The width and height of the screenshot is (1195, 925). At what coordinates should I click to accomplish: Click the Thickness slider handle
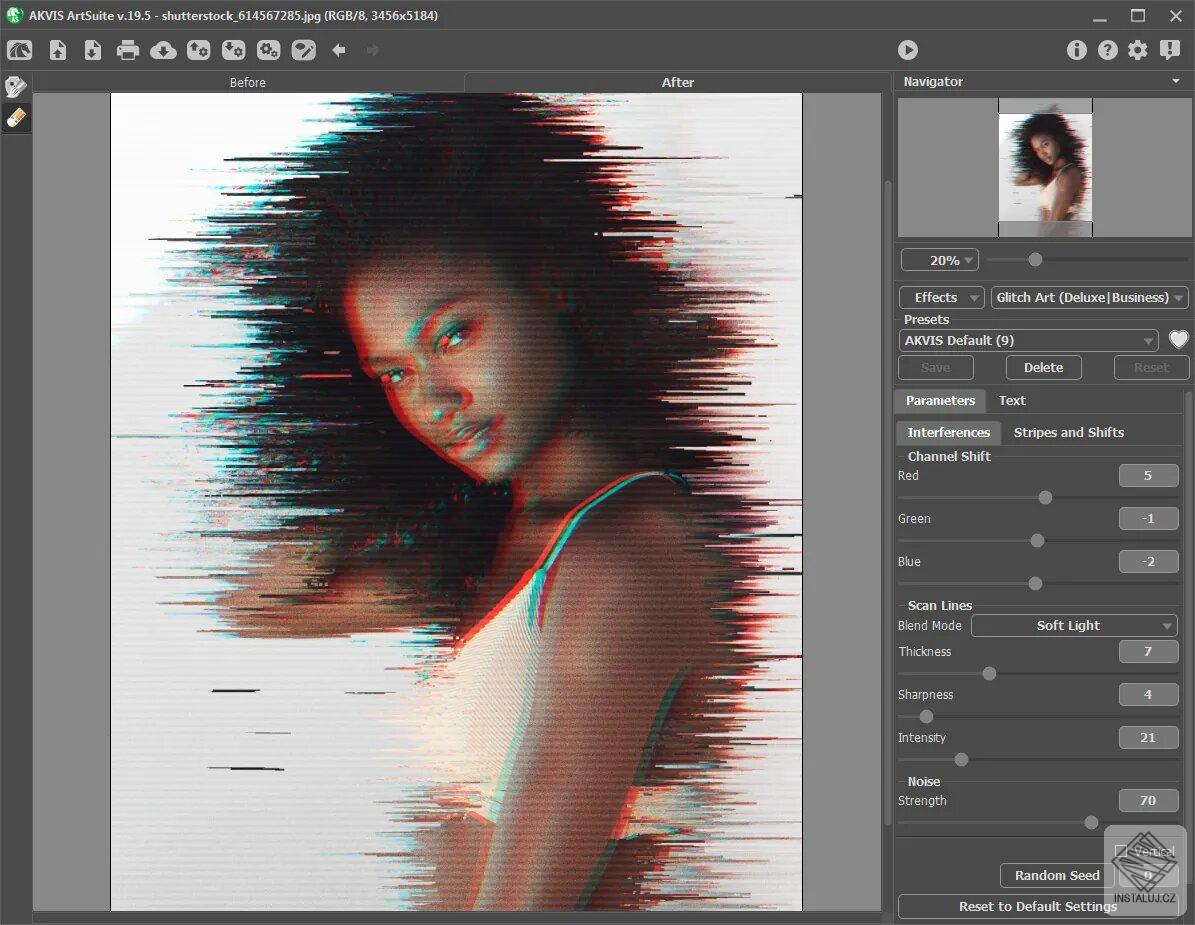(989, 674)
